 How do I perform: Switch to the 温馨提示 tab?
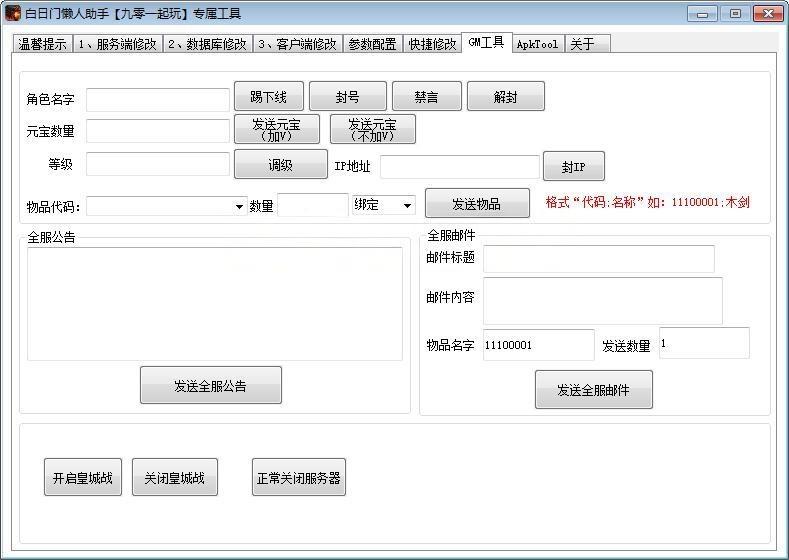[x=42, y=45]
